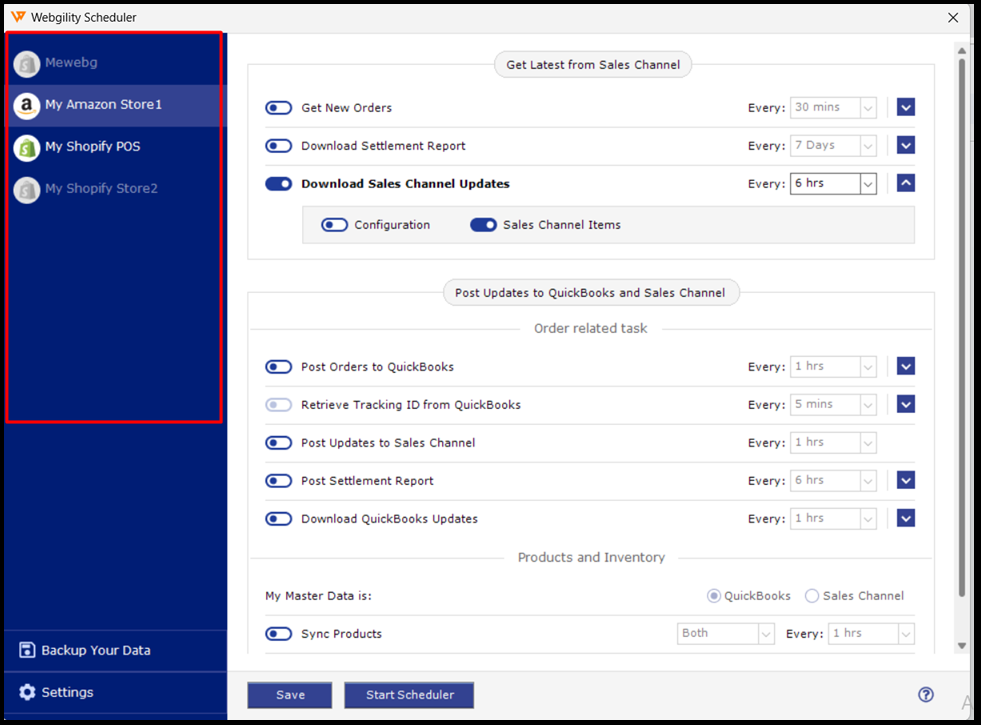Select the Sales Channel radio button
This screenshot has width=981, height=725.
click(x=811, y=595)
